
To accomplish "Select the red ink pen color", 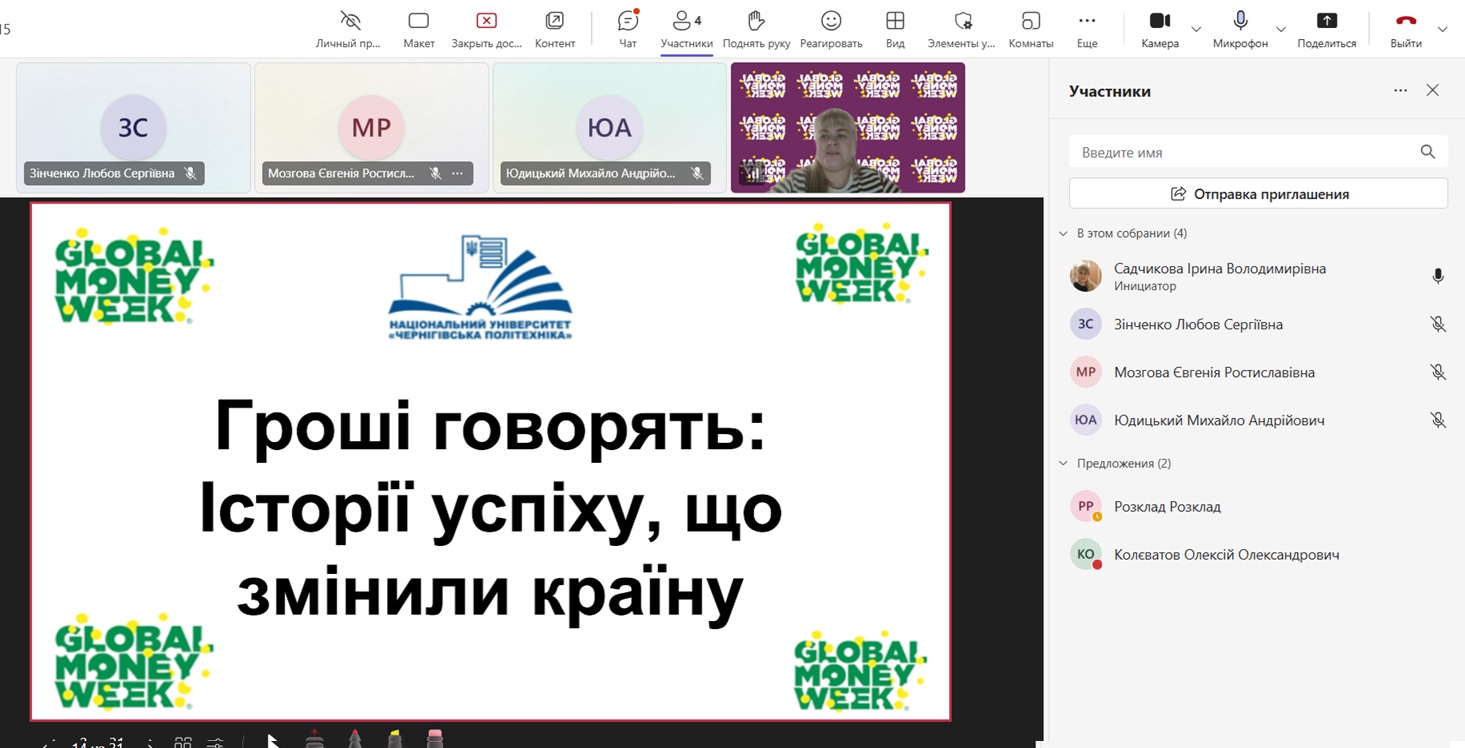I will 355,742.
